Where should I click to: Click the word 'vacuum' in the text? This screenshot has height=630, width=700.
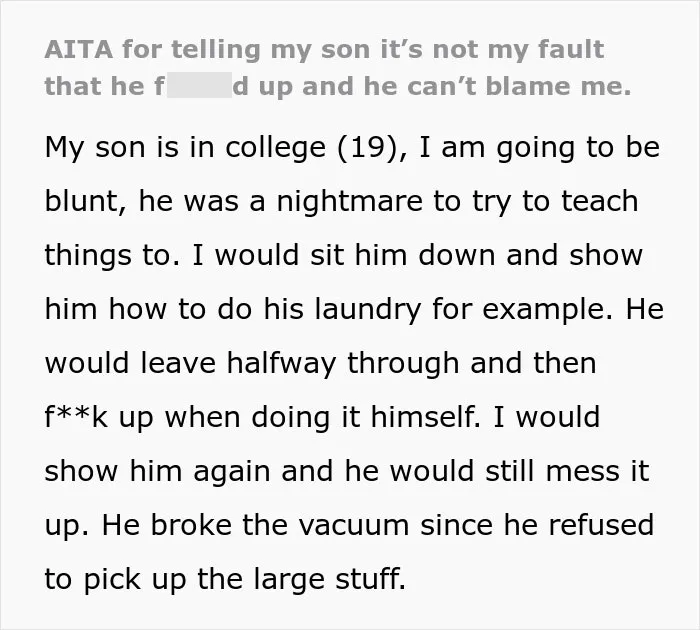tap(354, 526)
